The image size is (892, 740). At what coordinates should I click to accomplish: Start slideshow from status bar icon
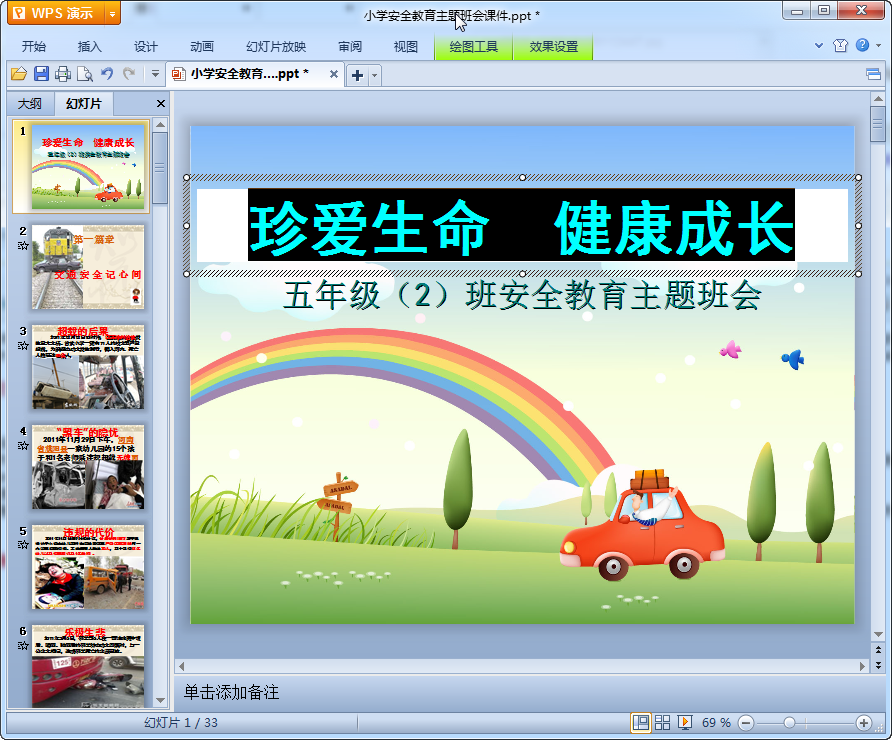[684, 723]
